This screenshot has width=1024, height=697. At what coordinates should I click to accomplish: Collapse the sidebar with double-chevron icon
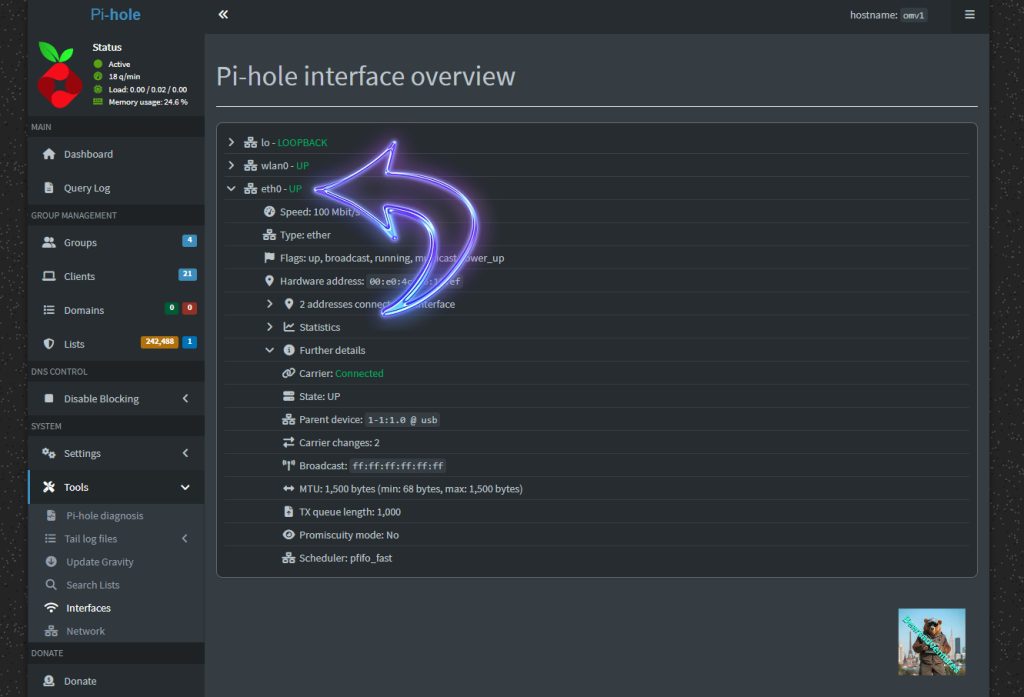click(x=223, y=15)
